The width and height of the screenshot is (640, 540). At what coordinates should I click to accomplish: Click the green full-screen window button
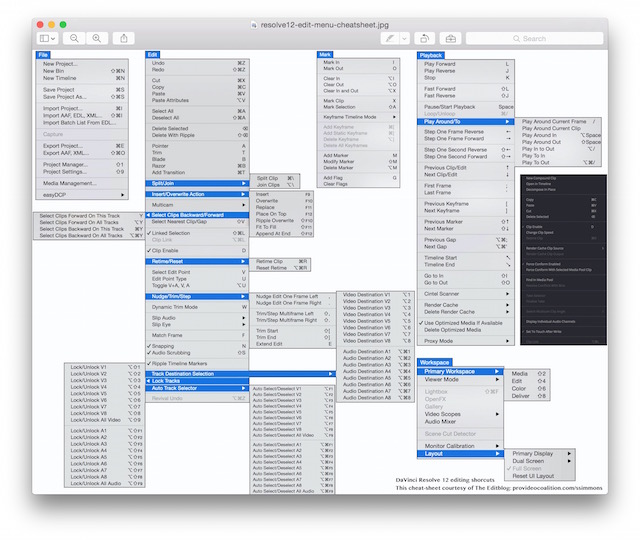click(x=63, y=24)
